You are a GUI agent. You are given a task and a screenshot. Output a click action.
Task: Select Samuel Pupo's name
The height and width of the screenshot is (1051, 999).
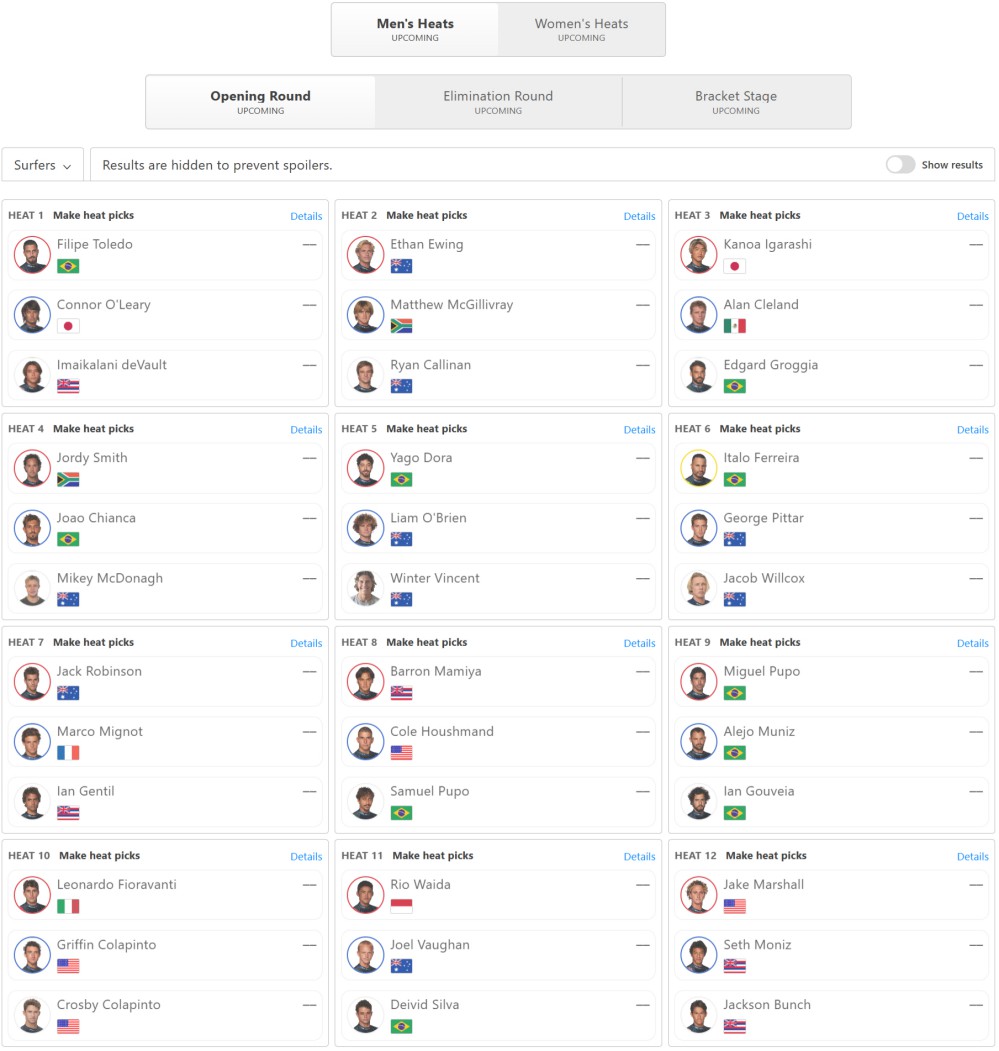pos(430,791)
